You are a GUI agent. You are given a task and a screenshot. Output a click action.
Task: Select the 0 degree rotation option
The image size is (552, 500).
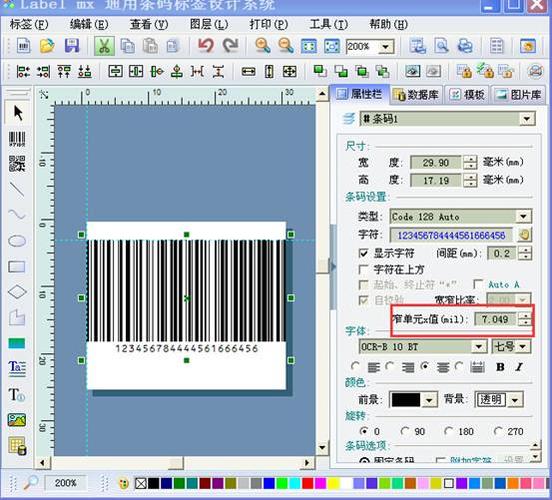point(363,431)
